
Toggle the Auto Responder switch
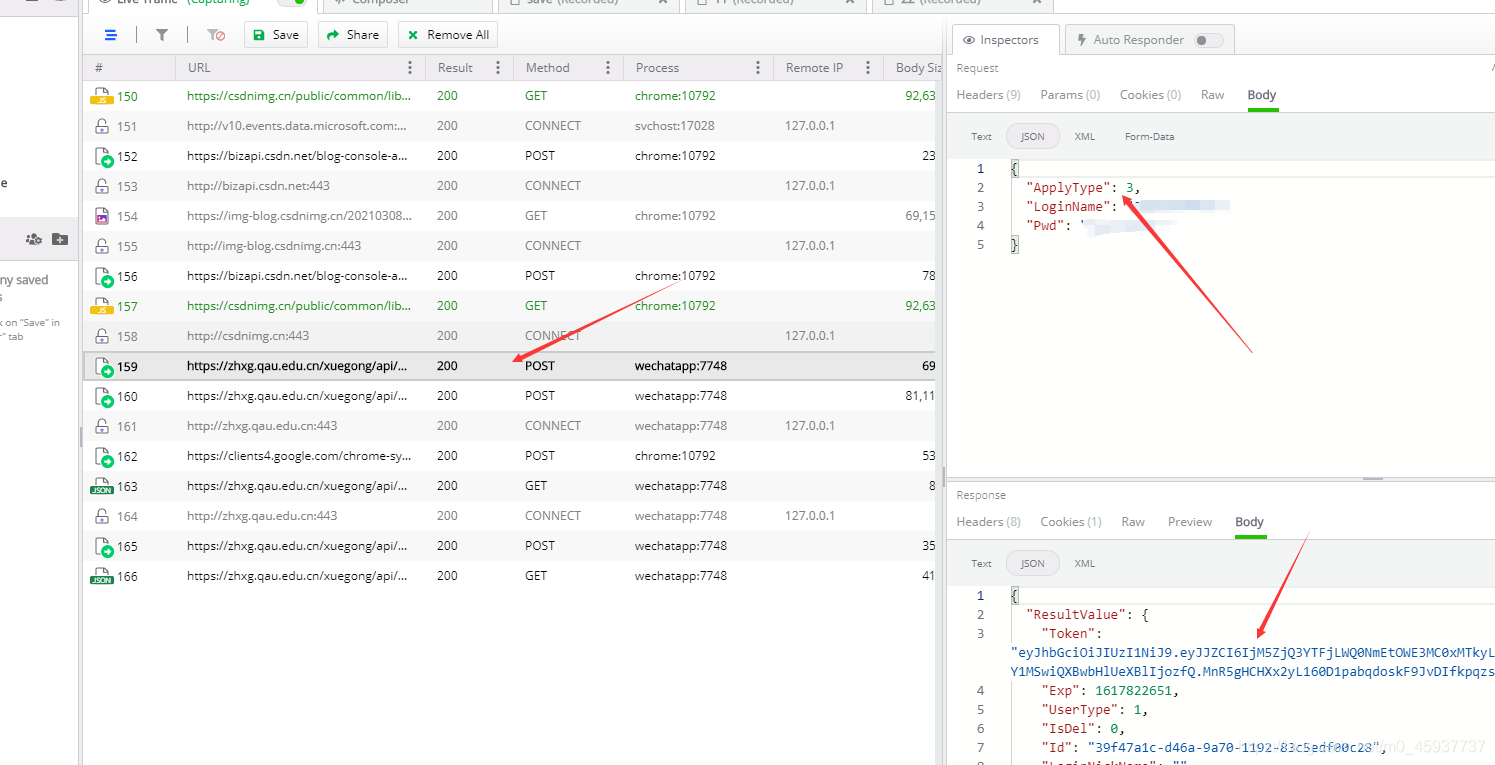[1208, 40]
